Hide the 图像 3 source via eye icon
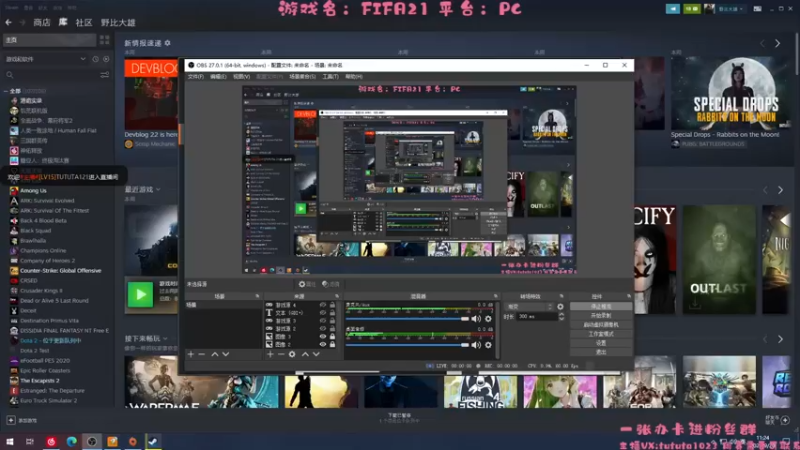Viewport: 800px width, 450px height. (x=322, y=337)
